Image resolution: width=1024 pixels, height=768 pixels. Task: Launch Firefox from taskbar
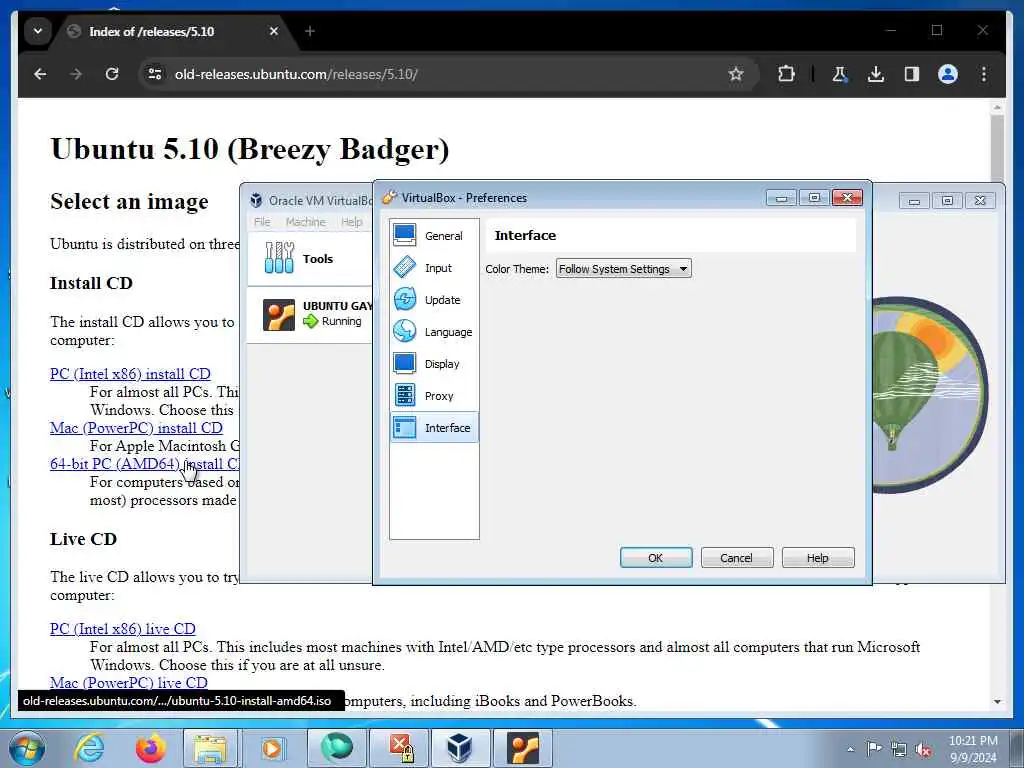pyautogui.click(x=150, y=748)
